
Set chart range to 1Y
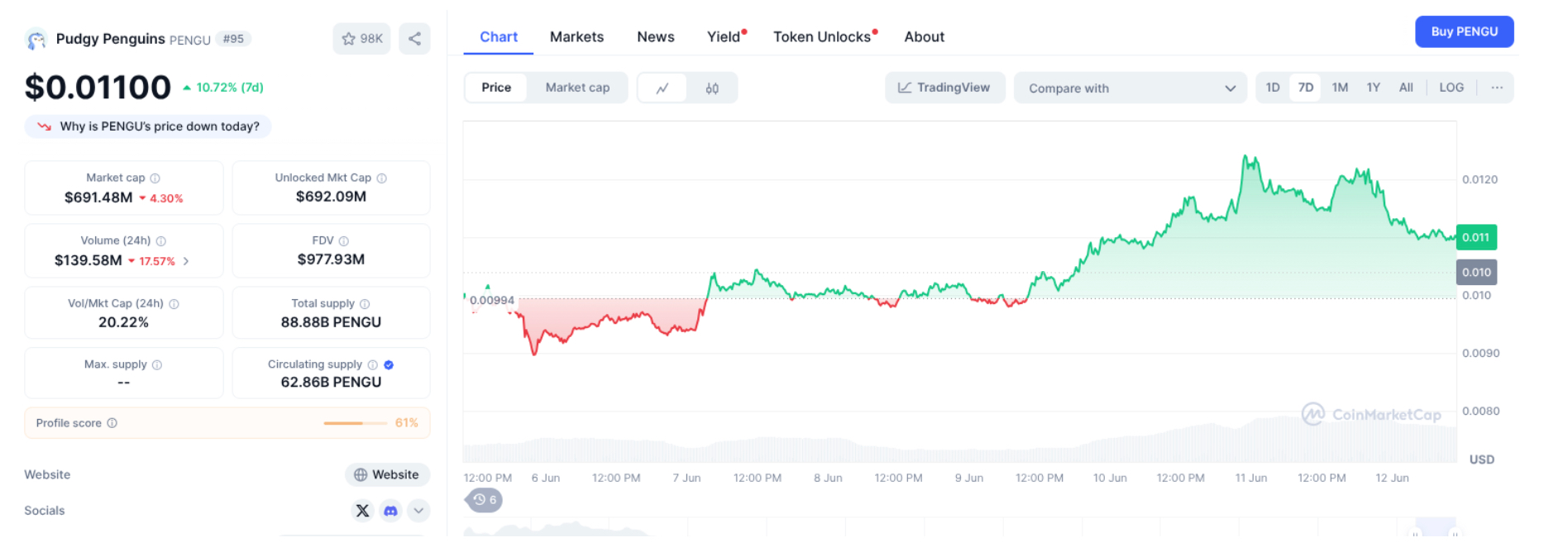pos(1373,88)
